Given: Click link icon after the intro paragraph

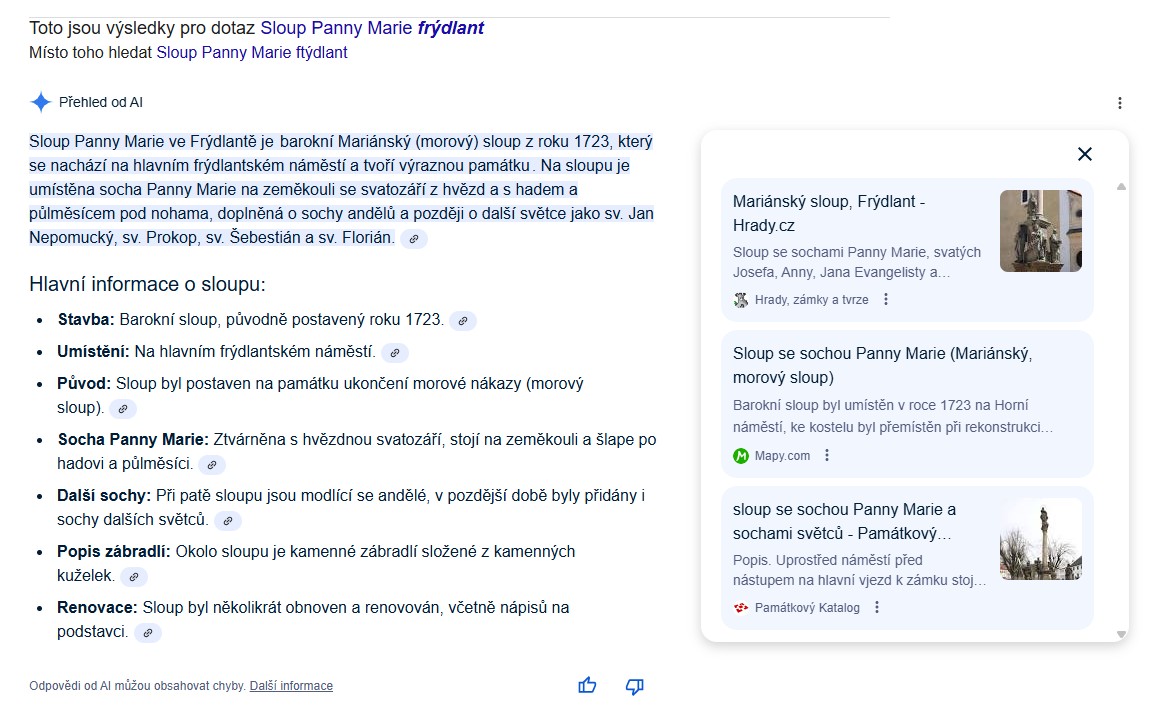Looking at the screenshot, I should [x=414, y=239].
